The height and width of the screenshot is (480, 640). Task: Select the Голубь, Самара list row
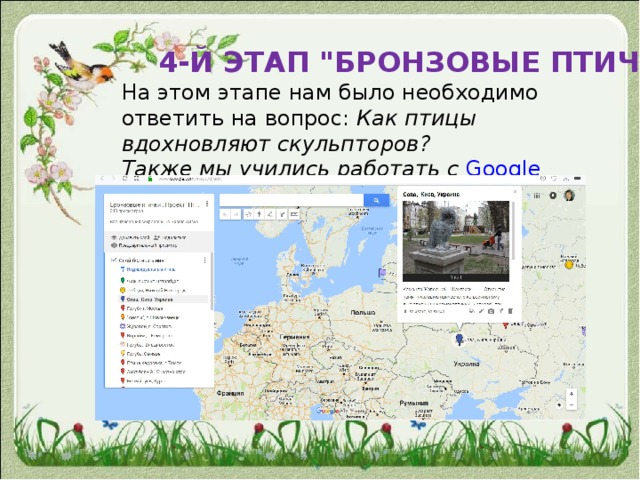pyautogui.click(x=140, y=354)
